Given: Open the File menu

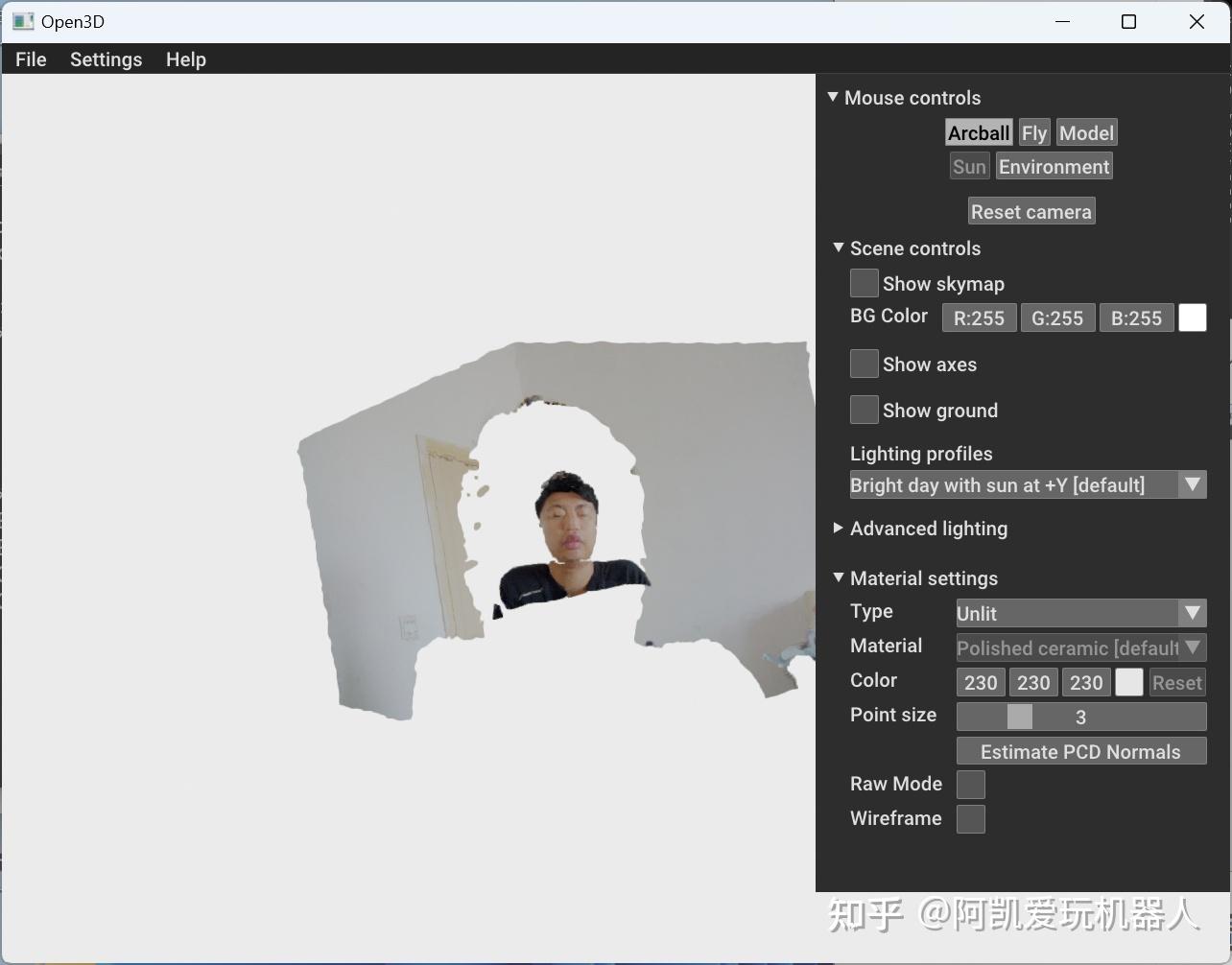Looking at the screenshot, I should 30,59.
